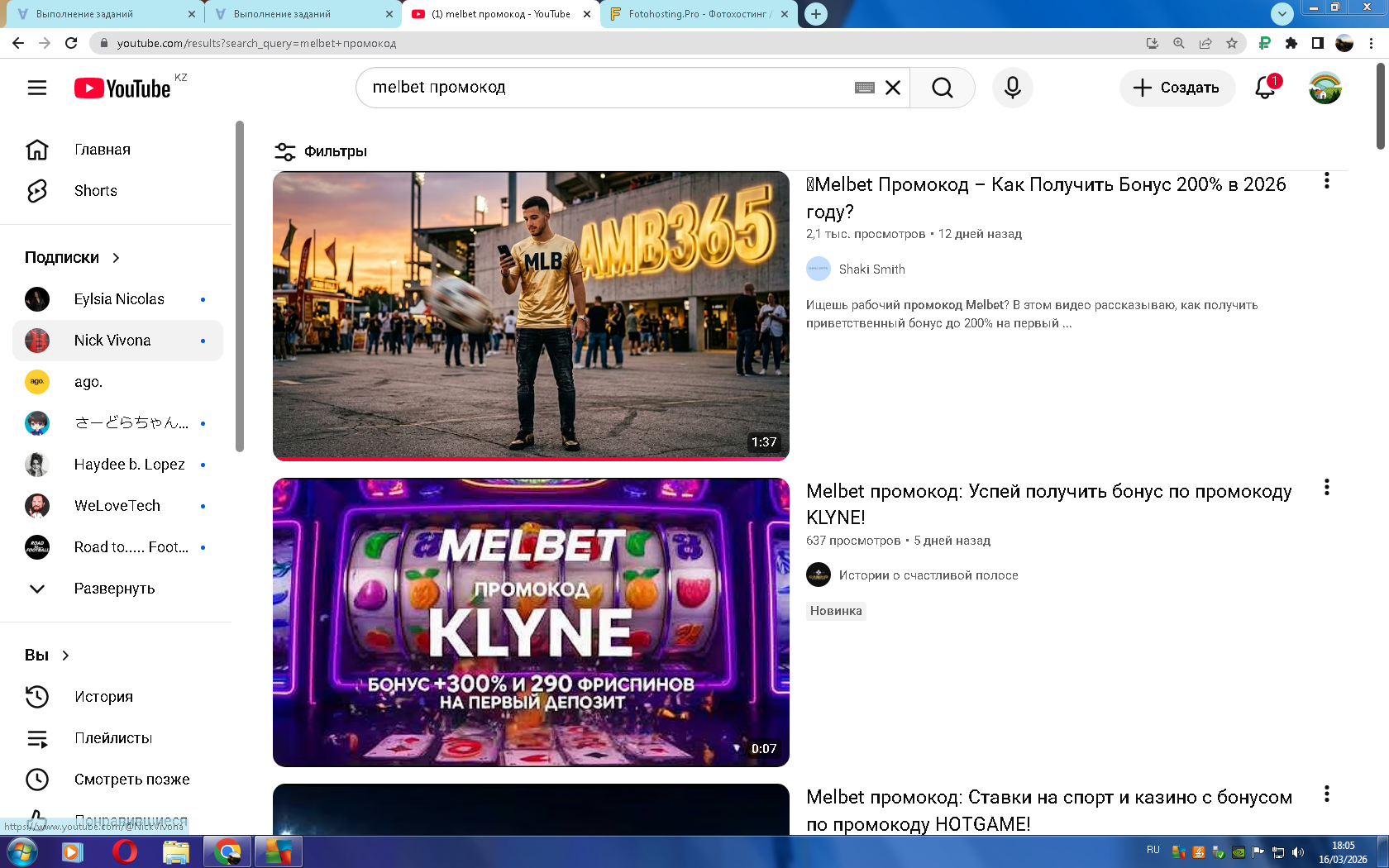The image size is (1389, 868).
Task: Click the voice search microphone icon
Action: (1012, 88)
